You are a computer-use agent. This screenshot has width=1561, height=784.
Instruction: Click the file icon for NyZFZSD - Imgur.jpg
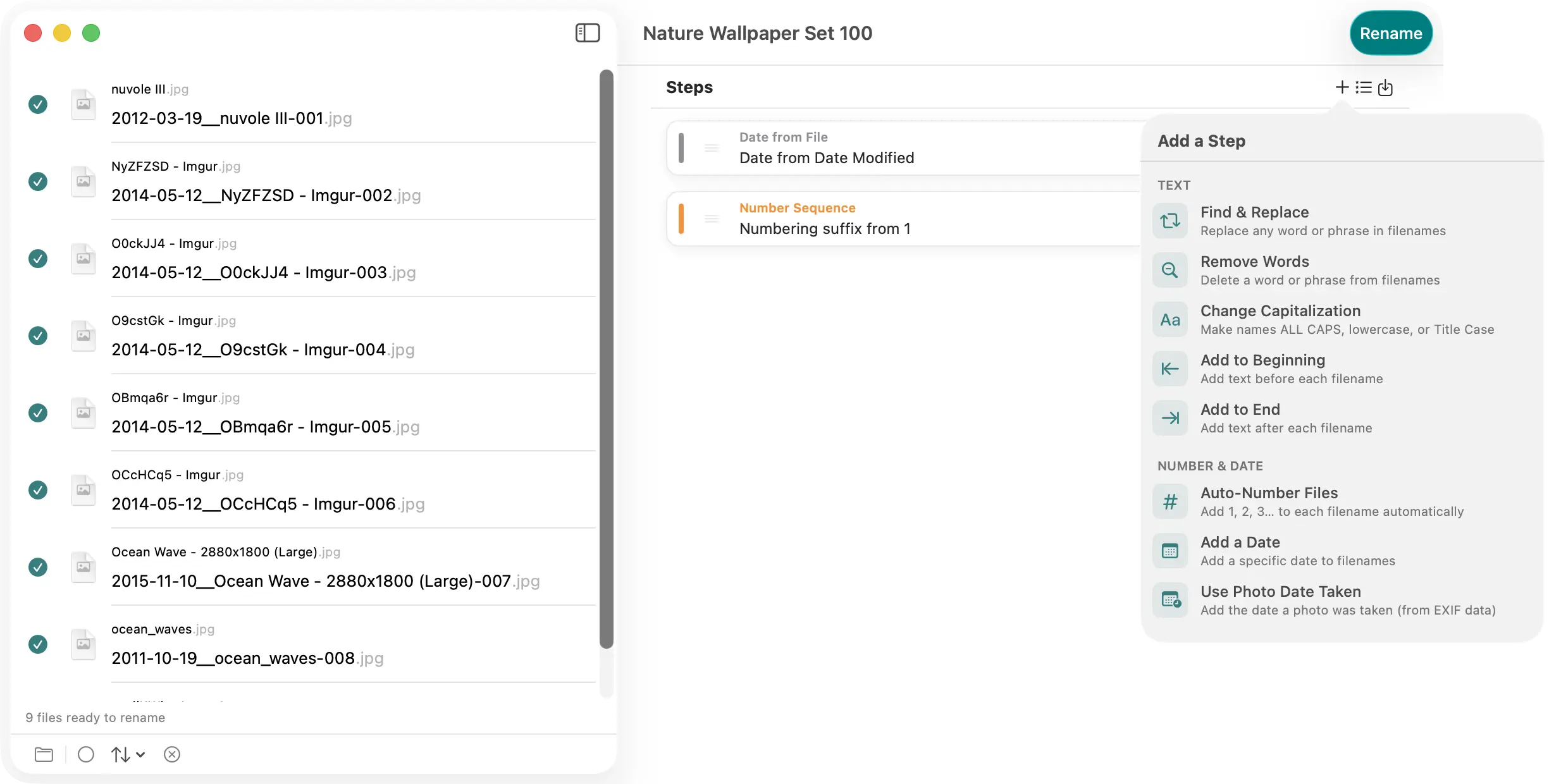(x=83, y=181)
